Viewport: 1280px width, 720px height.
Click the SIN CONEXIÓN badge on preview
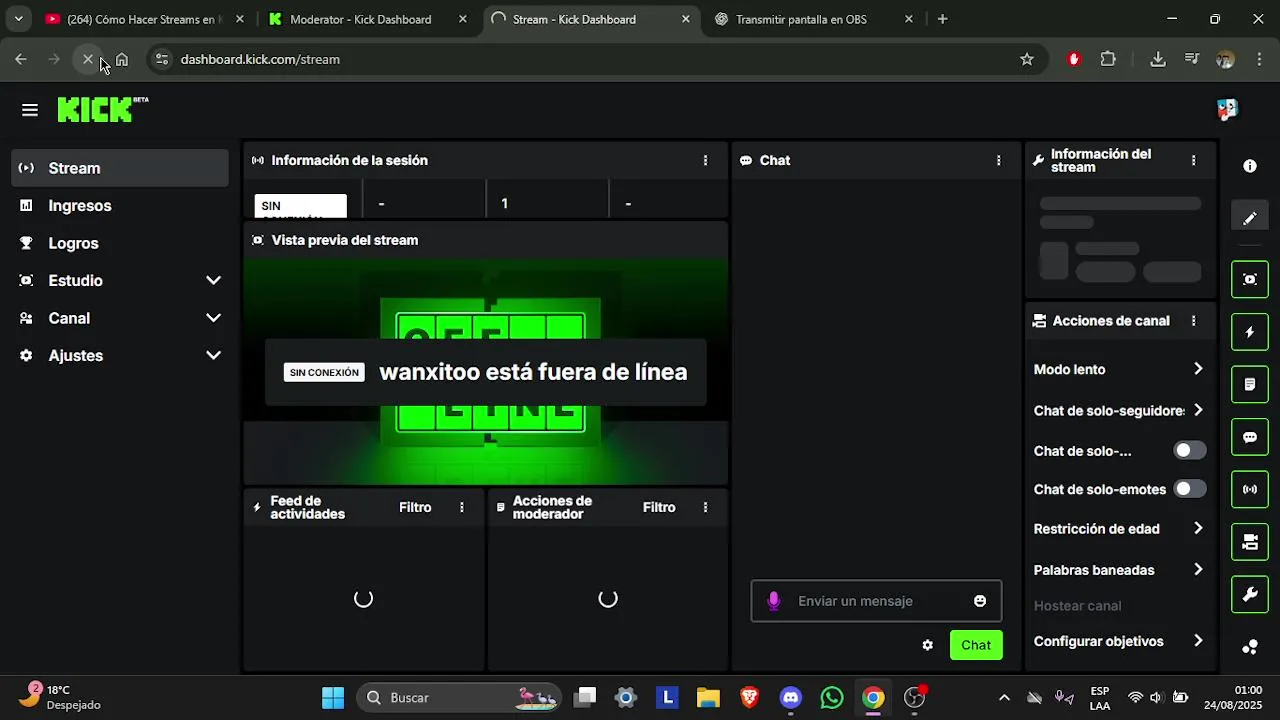[x=324, y=372]
